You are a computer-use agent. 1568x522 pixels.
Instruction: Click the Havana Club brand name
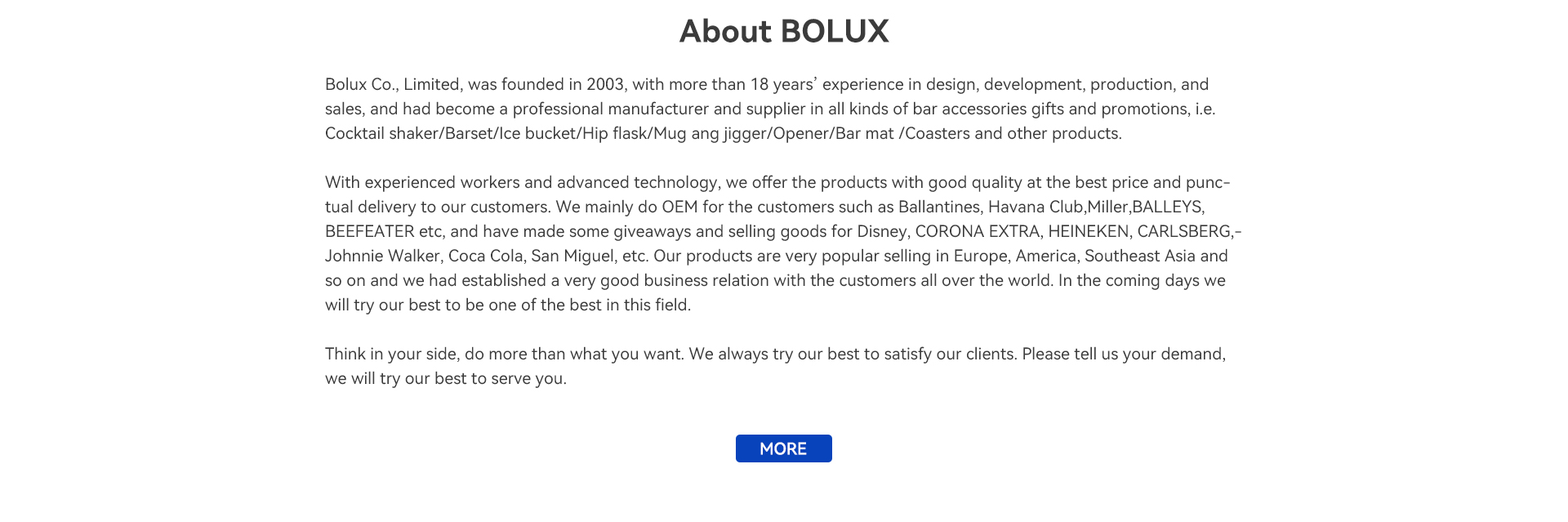click(x=1036, y=207)
